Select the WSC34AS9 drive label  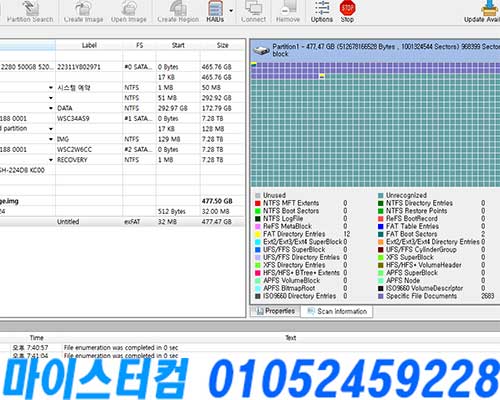tap(73, 119)
